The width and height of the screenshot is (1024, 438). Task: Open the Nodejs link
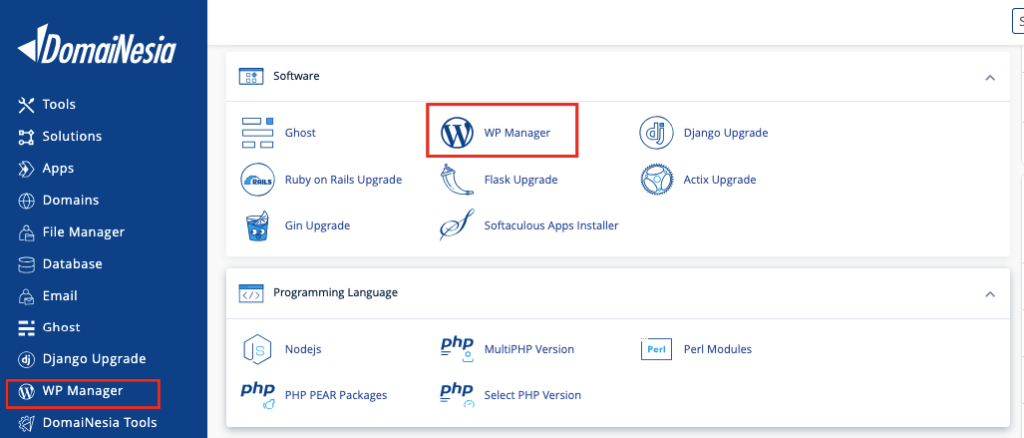pyautogui.click(x=303, y=349)
